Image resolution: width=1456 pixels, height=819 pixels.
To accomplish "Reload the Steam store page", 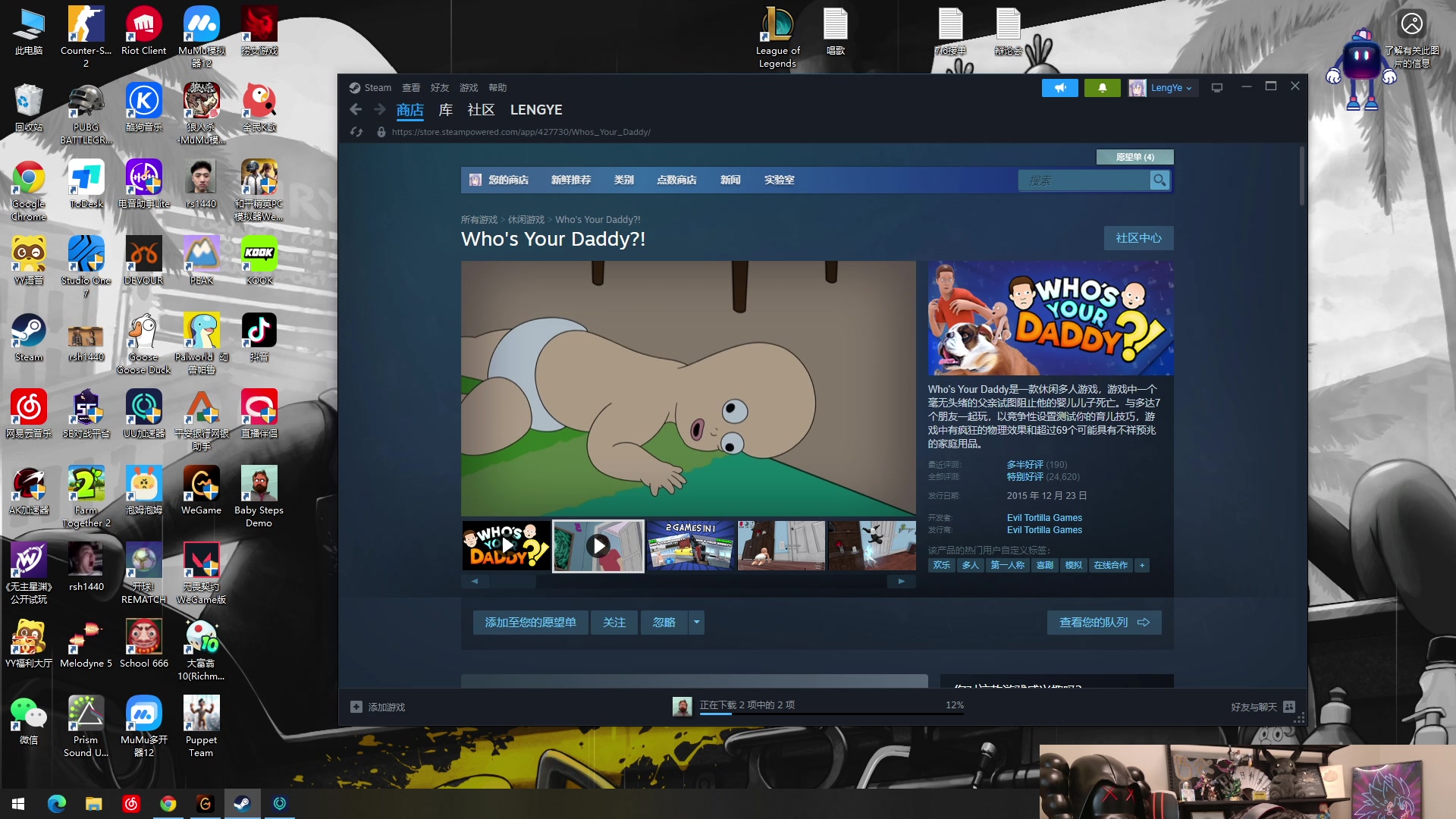I will tap(356, 132).
